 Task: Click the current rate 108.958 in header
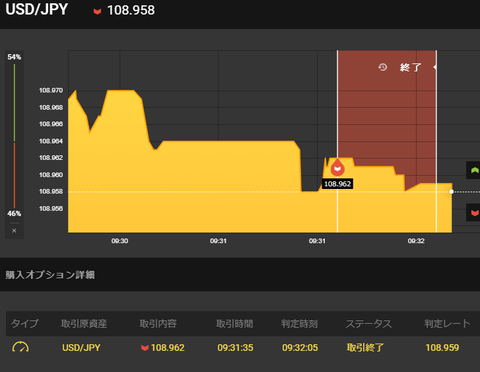click(x=131, y=10)
